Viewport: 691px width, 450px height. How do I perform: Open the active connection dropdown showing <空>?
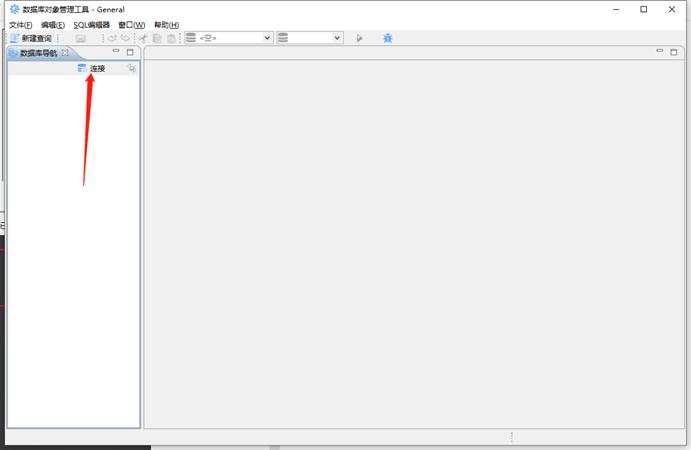228,38
